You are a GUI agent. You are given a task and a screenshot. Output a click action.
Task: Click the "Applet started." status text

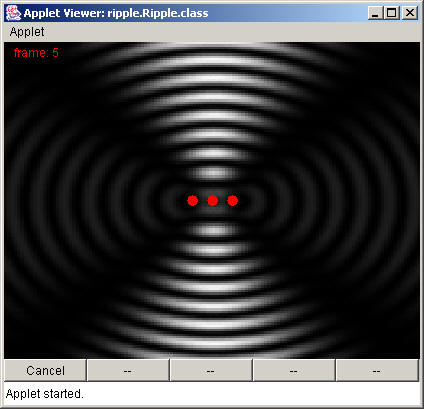(x=45, y=394)
